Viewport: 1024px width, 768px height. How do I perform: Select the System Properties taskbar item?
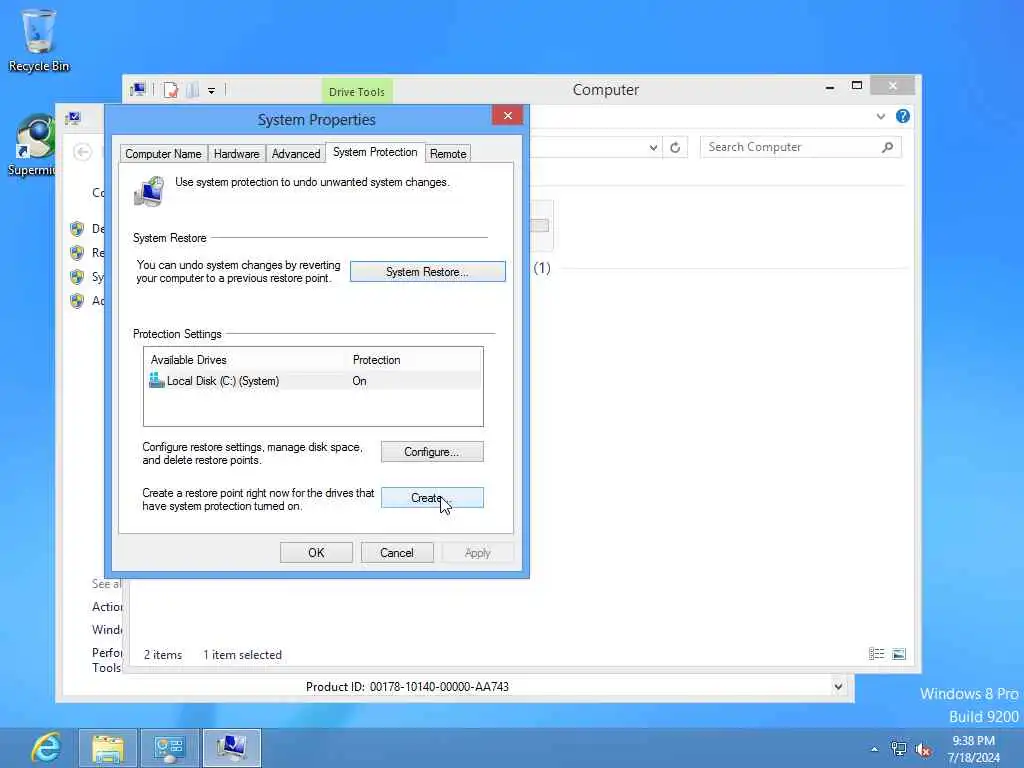pyautogui.click(x=232, y=748)
